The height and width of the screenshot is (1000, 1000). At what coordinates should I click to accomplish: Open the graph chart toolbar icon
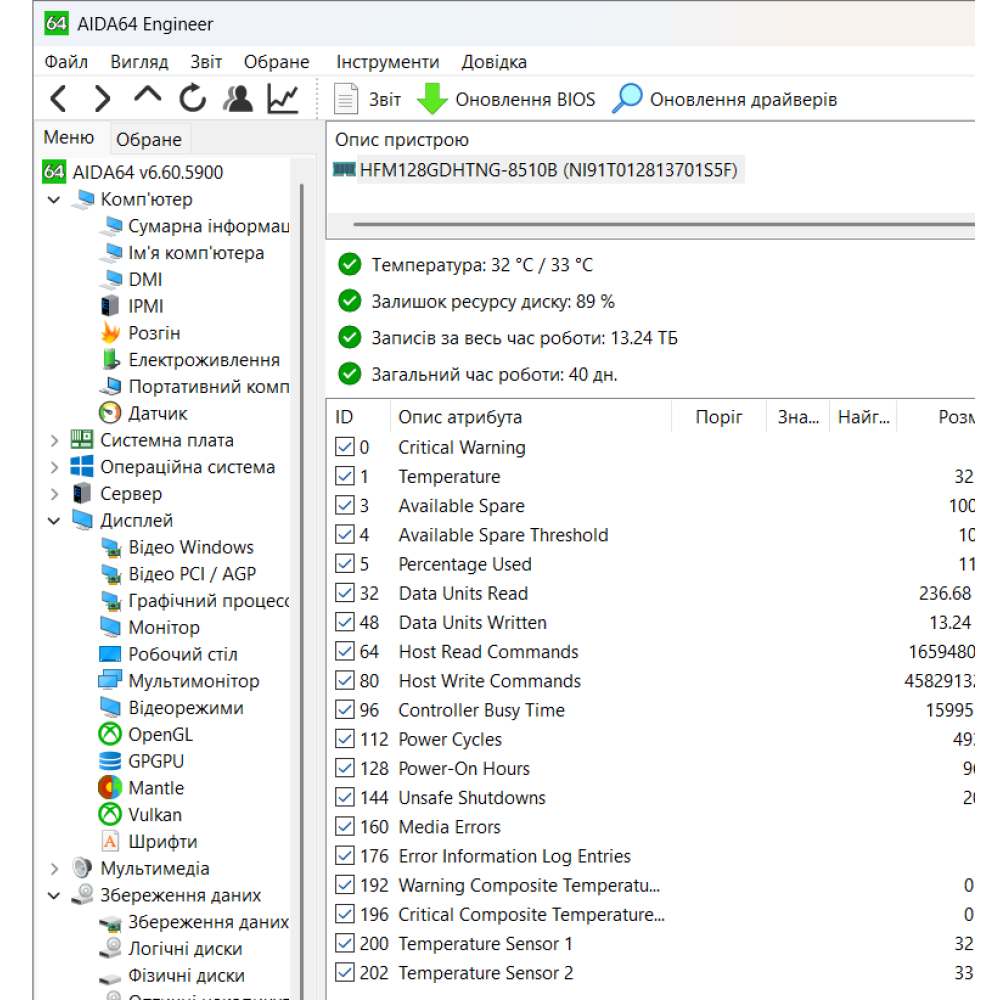[283, 98]
